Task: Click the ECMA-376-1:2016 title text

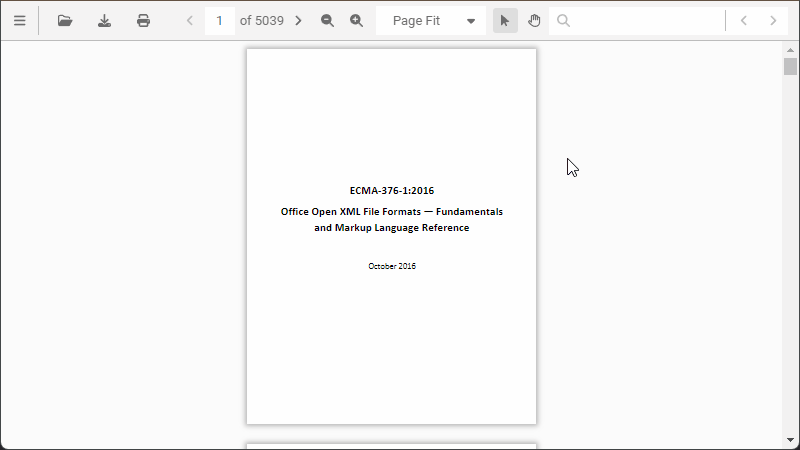Action: coord(391,191)
